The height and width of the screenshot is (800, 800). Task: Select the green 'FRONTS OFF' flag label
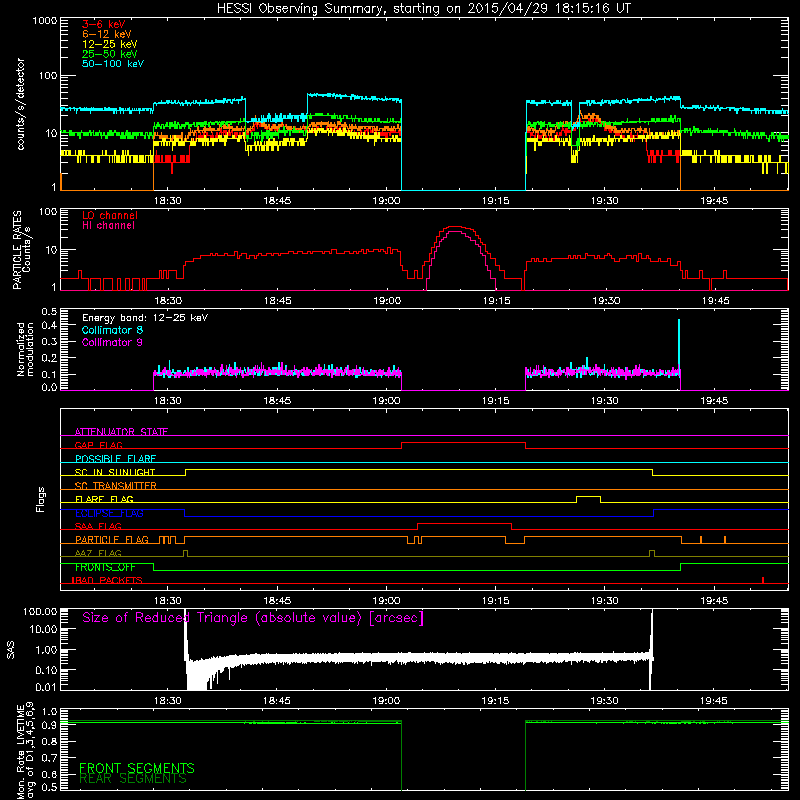(105, 567)
